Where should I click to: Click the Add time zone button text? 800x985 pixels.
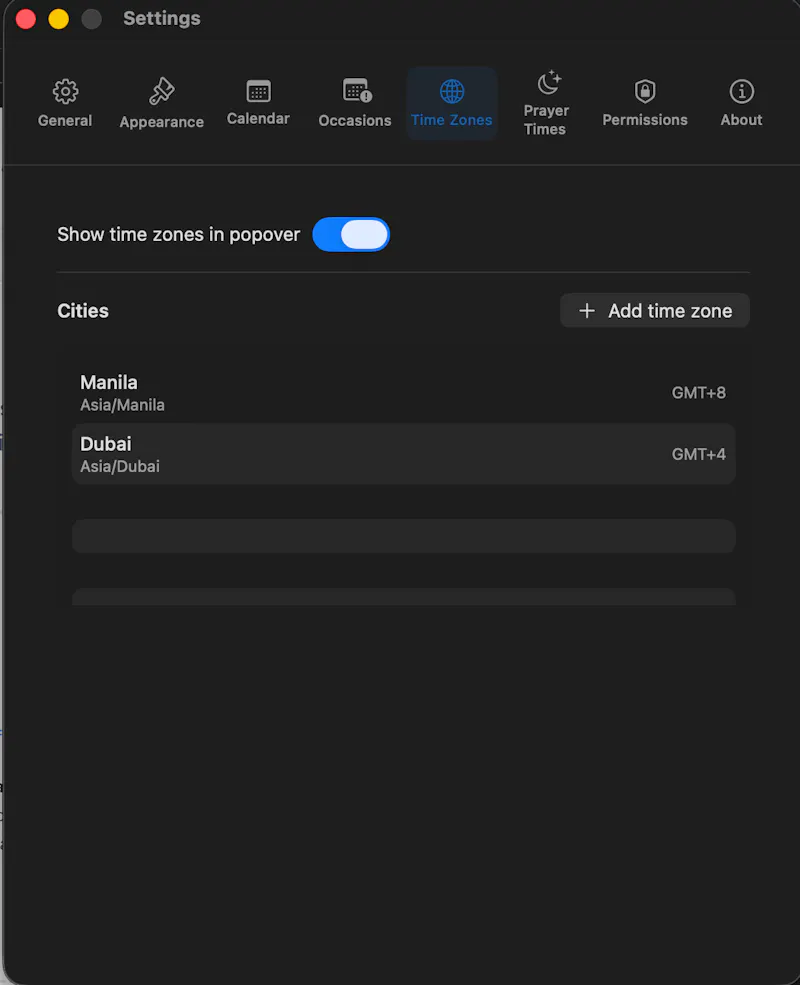coord(670,311)
